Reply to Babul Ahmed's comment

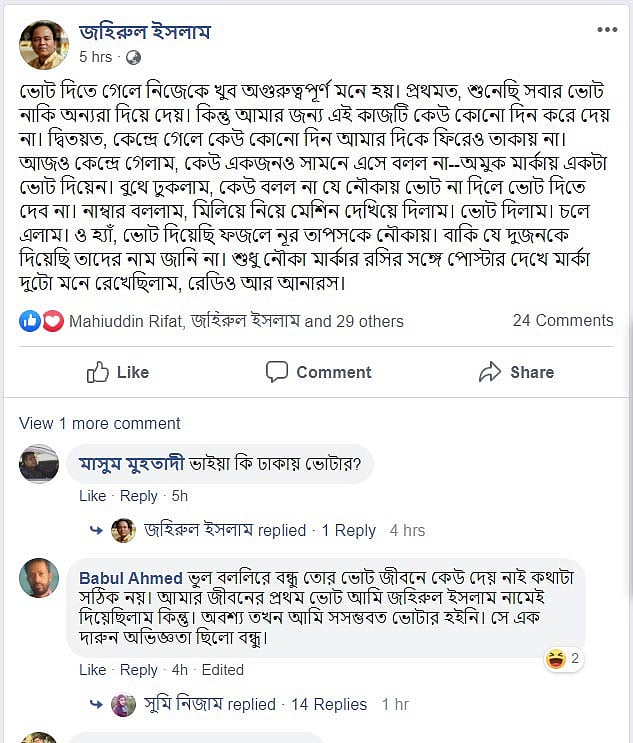(138, 670)
